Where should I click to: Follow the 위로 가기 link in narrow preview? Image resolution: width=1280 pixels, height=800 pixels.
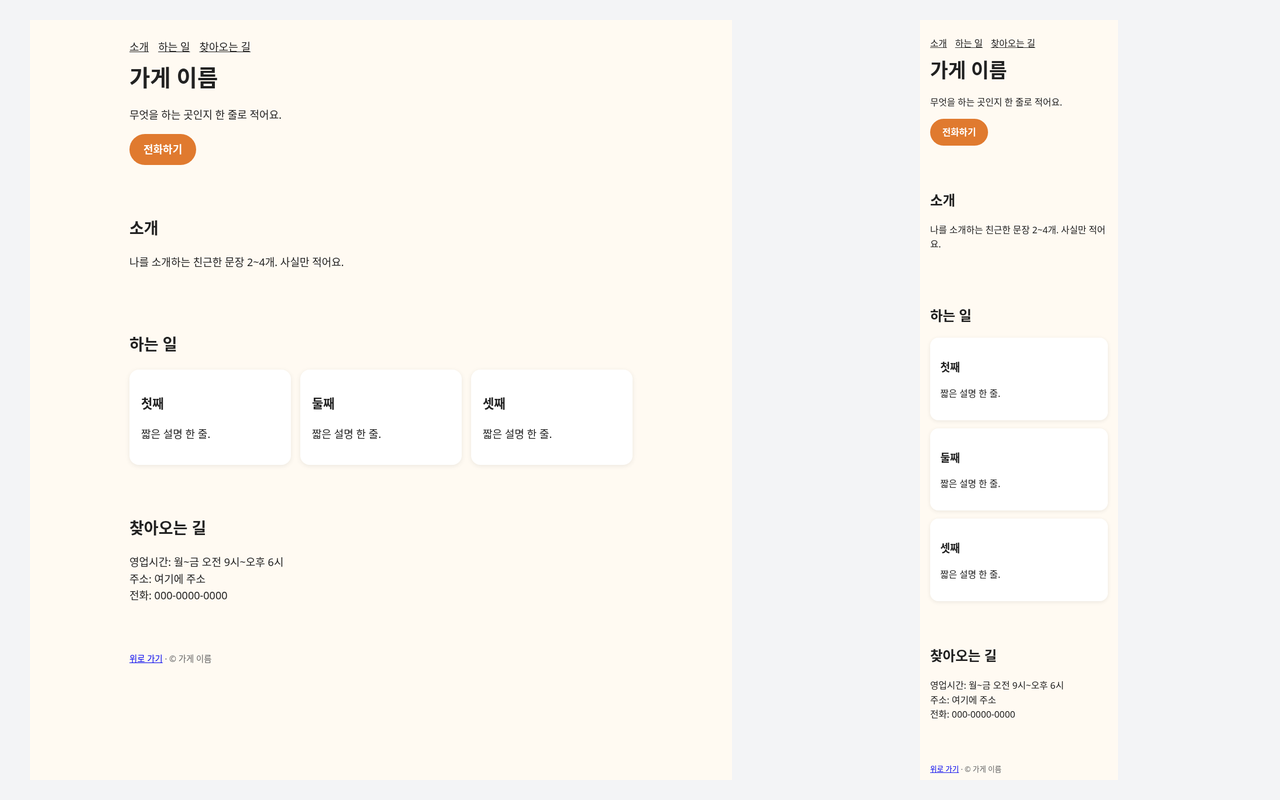(x=944, y=769)
